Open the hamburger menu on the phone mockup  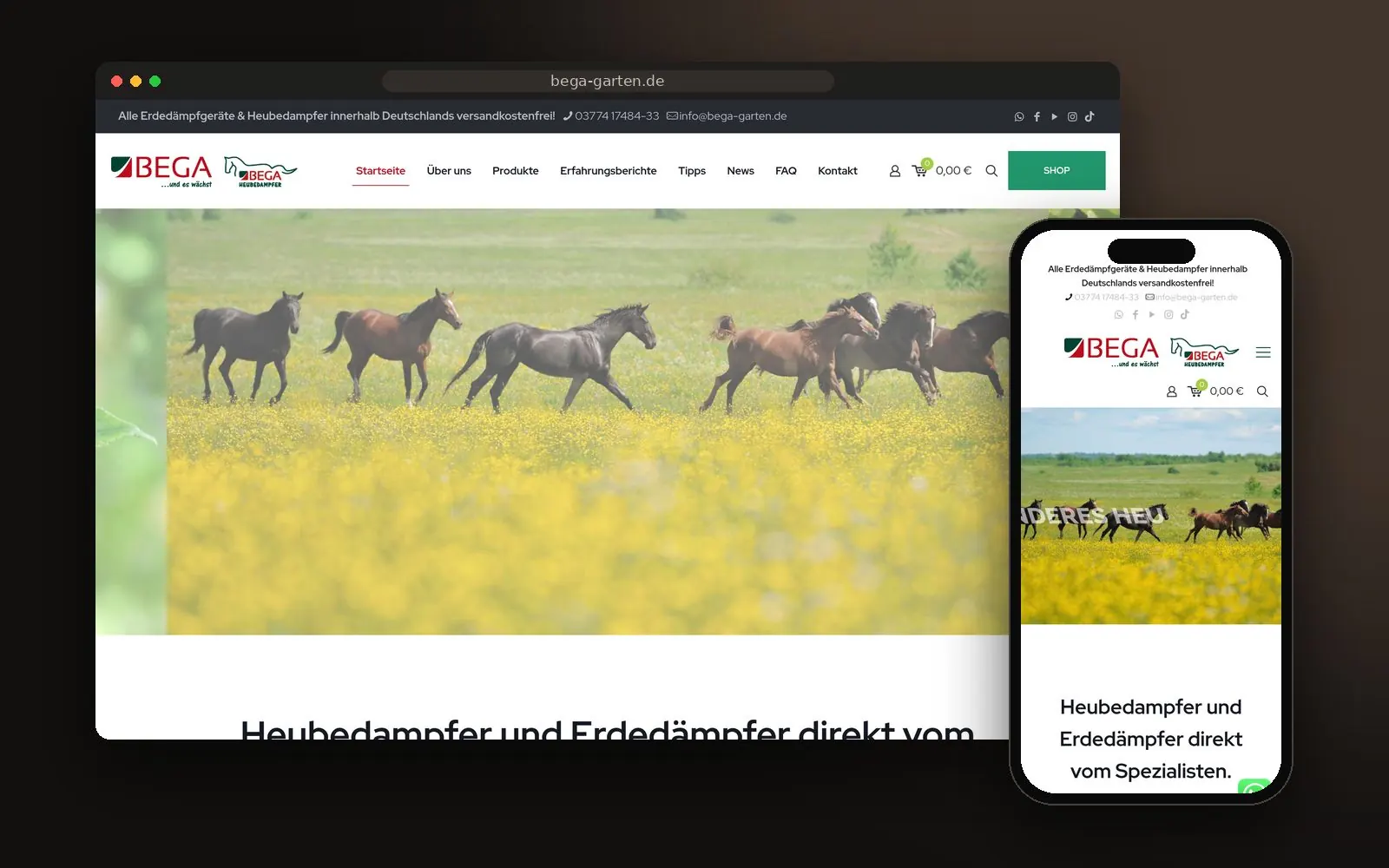[1263, 352]
